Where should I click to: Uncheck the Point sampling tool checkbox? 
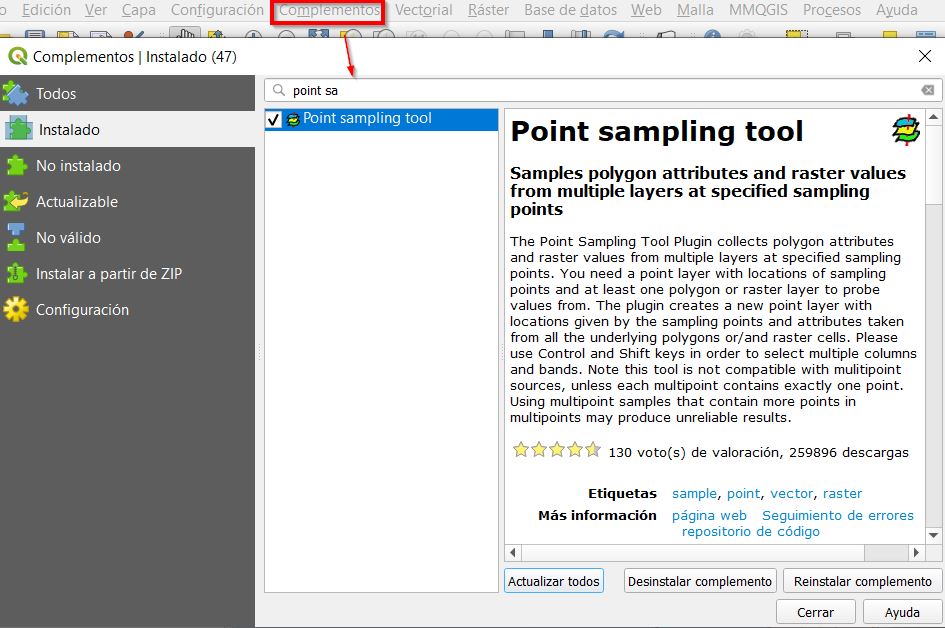tap(274, 120)
